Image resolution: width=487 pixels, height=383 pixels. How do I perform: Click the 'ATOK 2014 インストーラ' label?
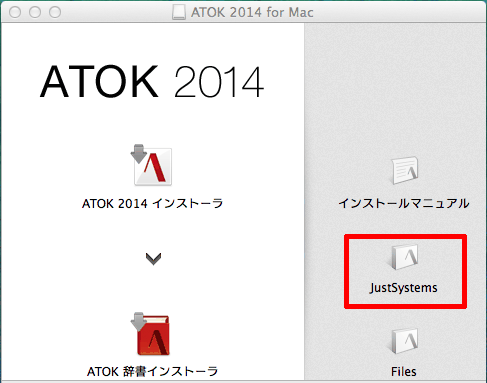click(x=152, y=203)
